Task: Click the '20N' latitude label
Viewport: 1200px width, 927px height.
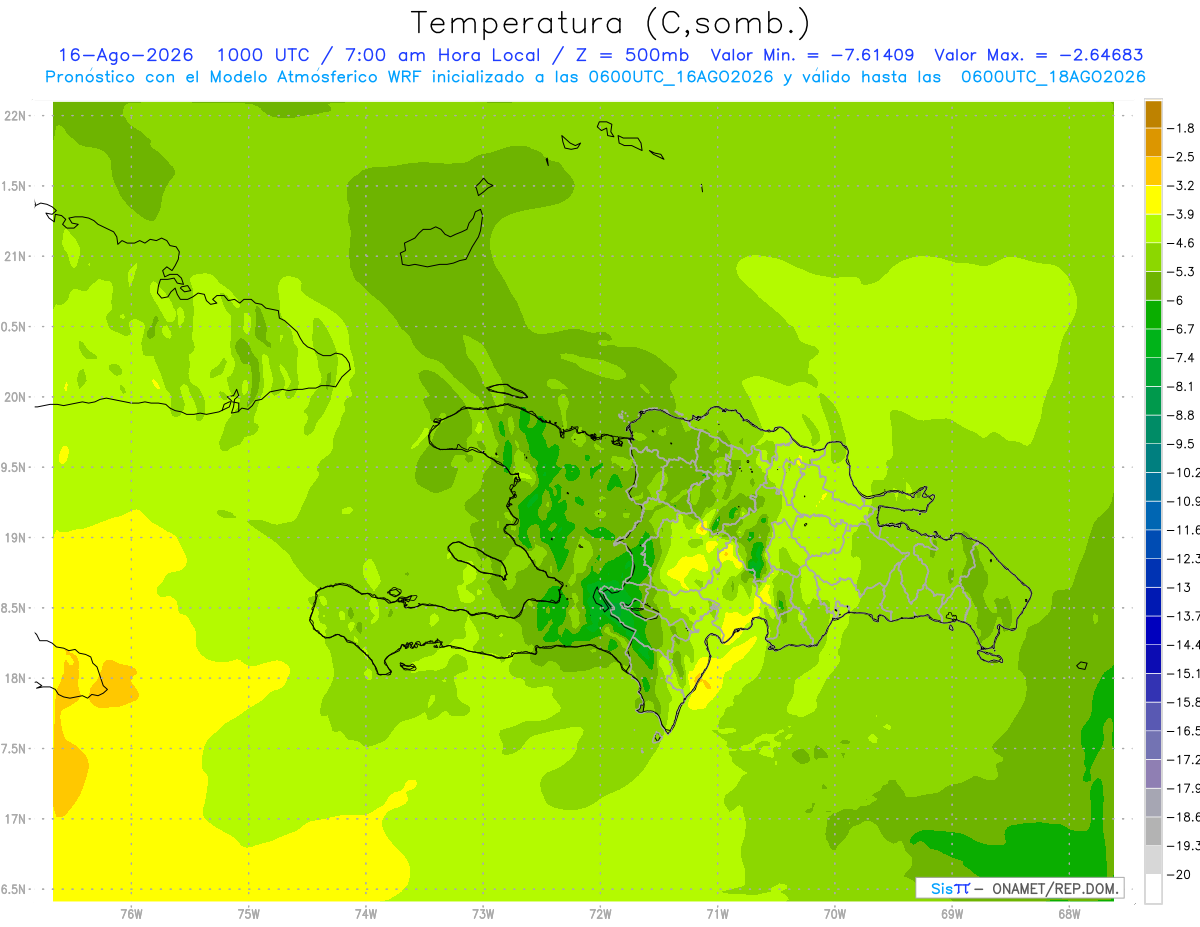Action: click(15, 397)
